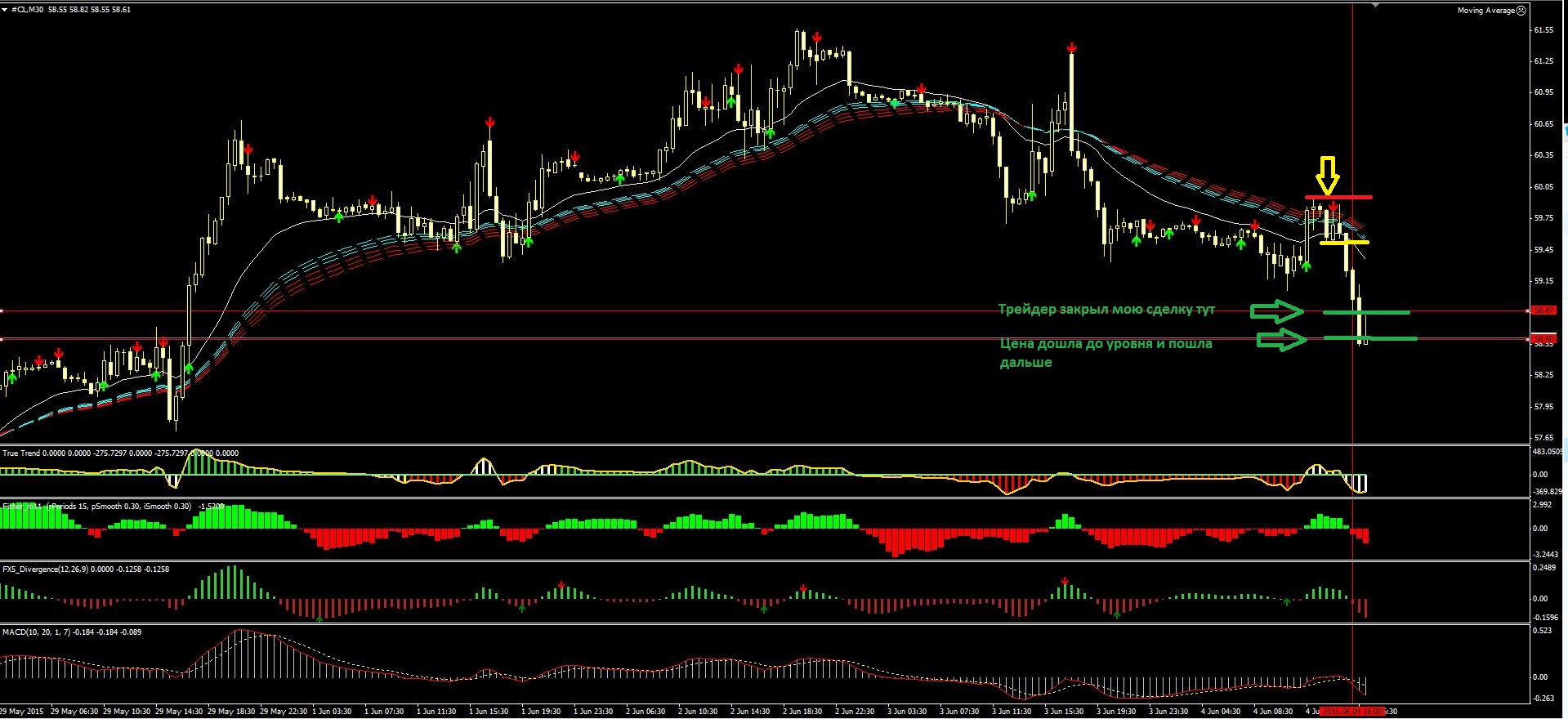This screenshot has width=1568, height=719.
Task: Click the -0.263 MACD scale value
Action: 1543,699
